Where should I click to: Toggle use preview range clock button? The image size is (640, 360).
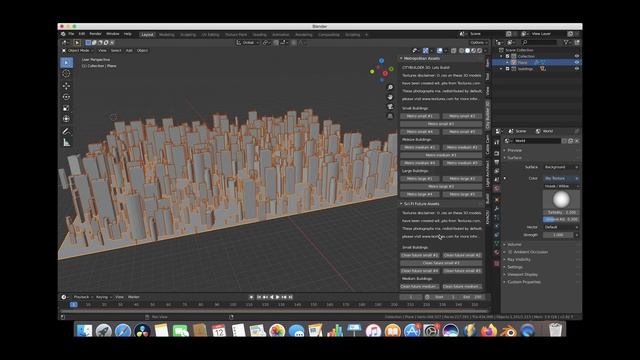tap(427, 297)
